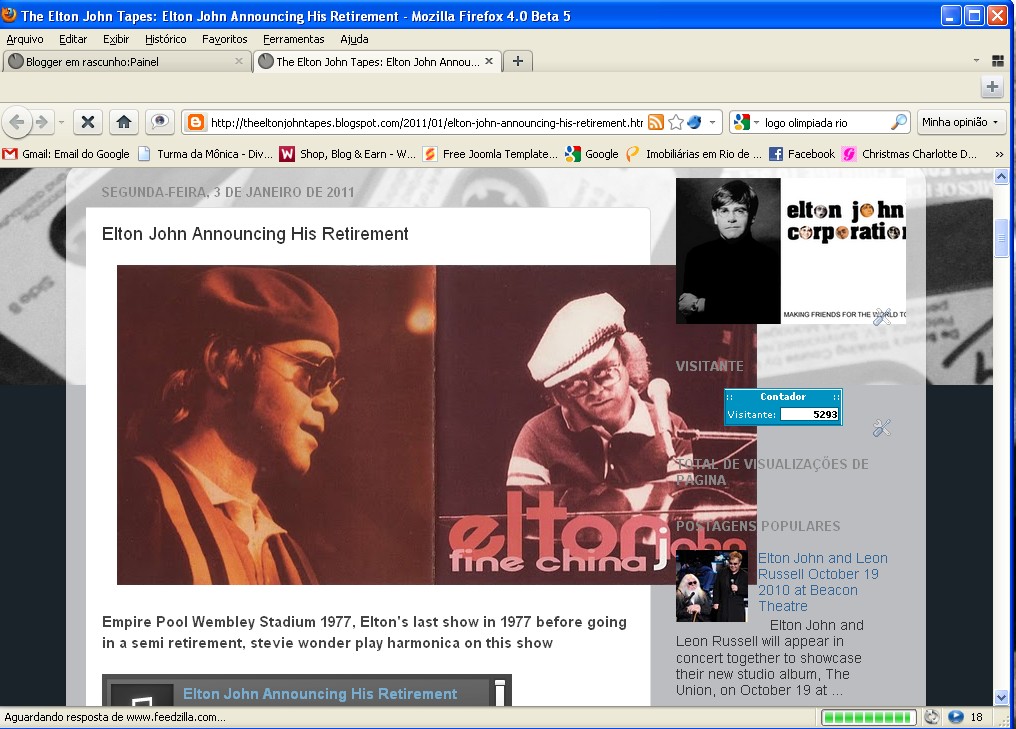Click wrench icon beside the Contador widget

(882, 428)
